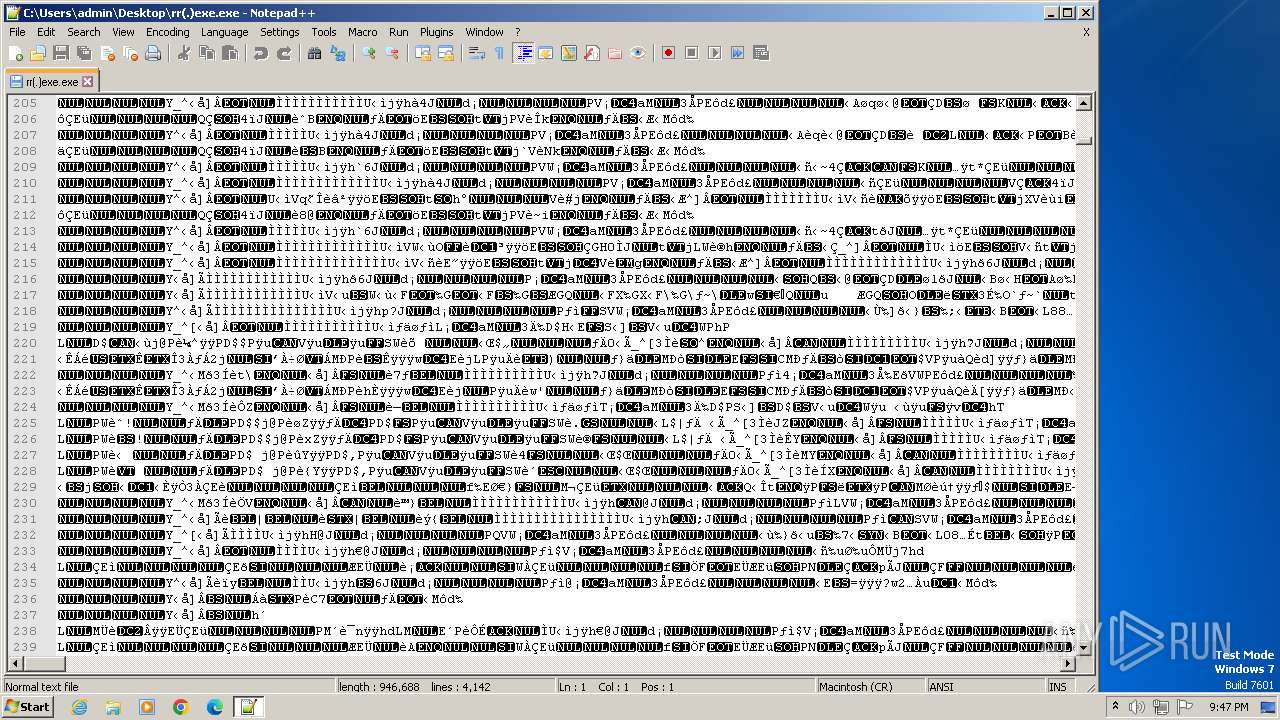Copy selection using toolbar icon
Image resolution: width=1280 pixels, height=720 pixels.
[x=207, y=53]
